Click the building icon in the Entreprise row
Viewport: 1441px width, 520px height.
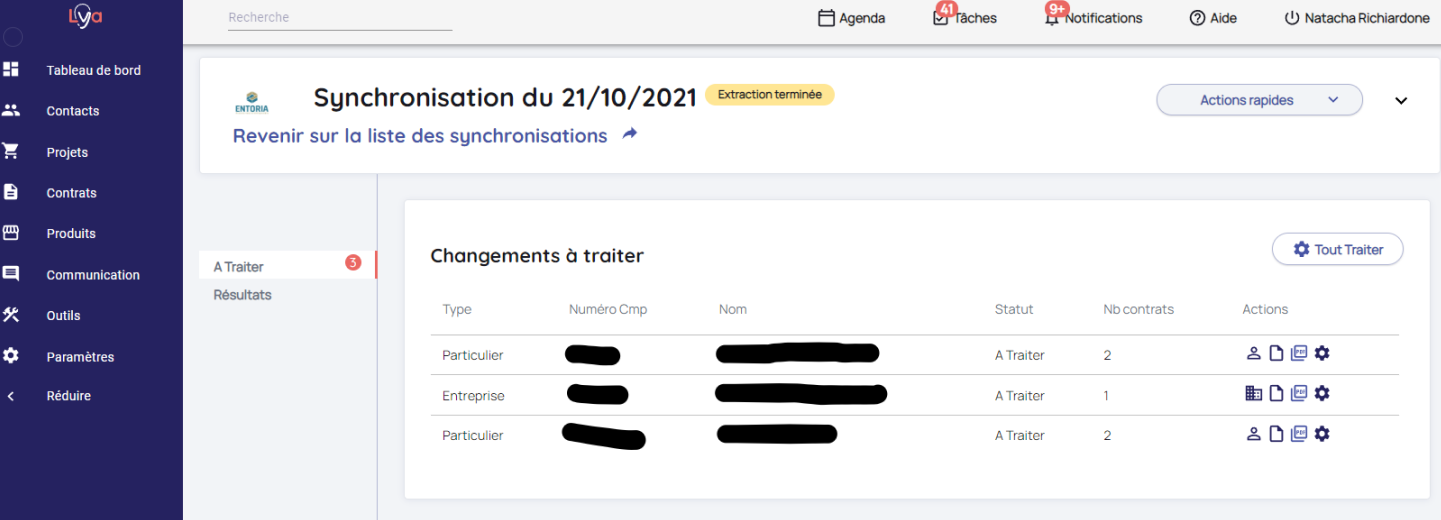pos(1253,394)
